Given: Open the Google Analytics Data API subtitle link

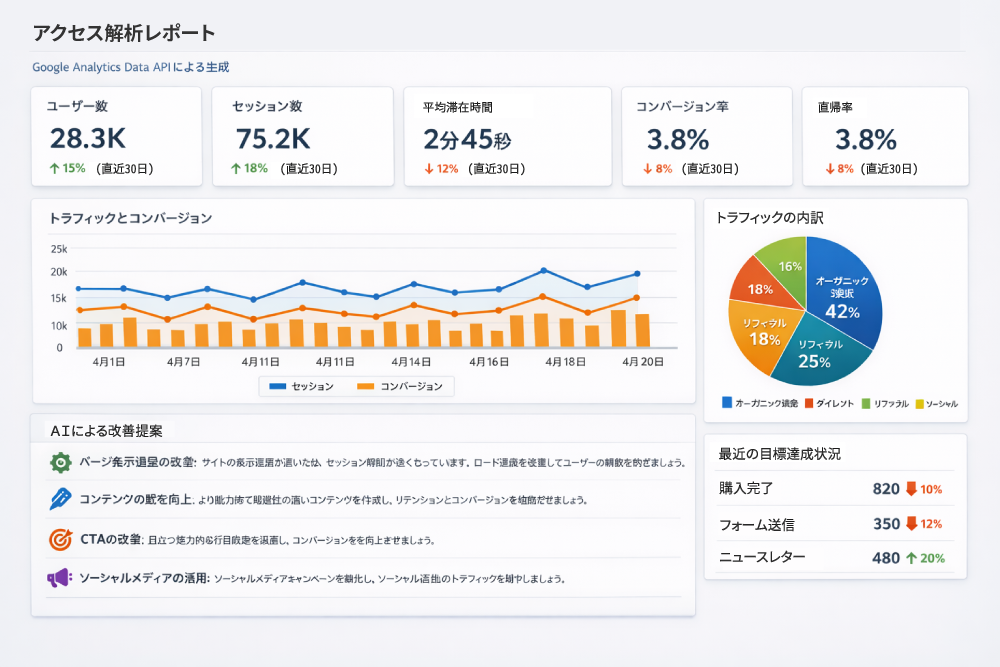Looking at the screenshot, I should click(130, 67).
